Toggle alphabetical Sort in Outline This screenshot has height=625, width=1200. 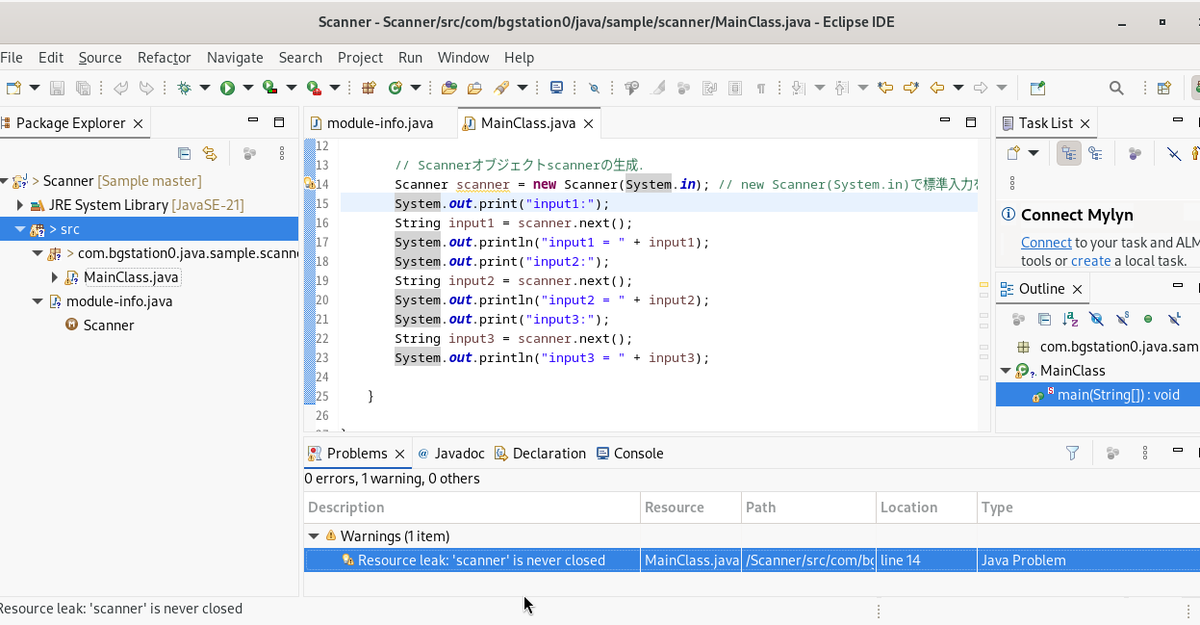1070,319
